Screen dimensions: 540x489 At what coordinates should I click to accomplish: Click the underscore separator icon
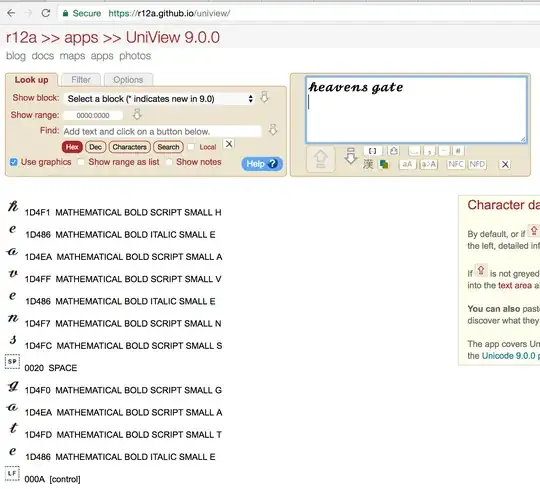[414, 151]
